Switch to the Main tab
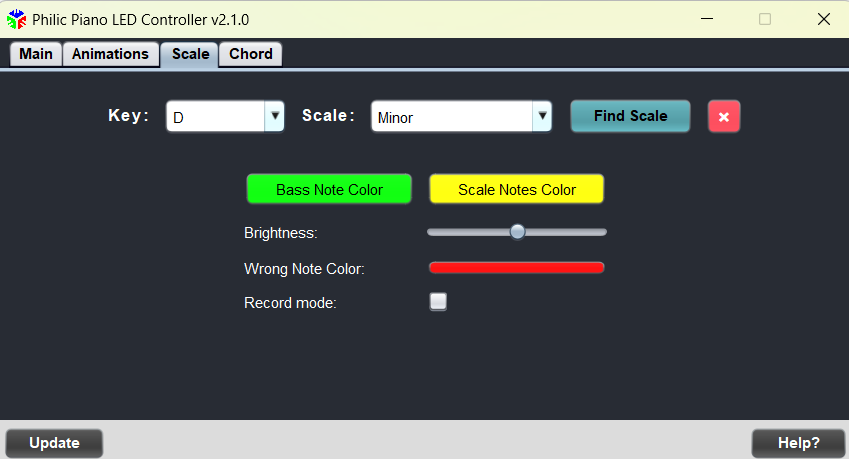Image resolution: width=849 pixels, height=459 pixels. (36, 54)
